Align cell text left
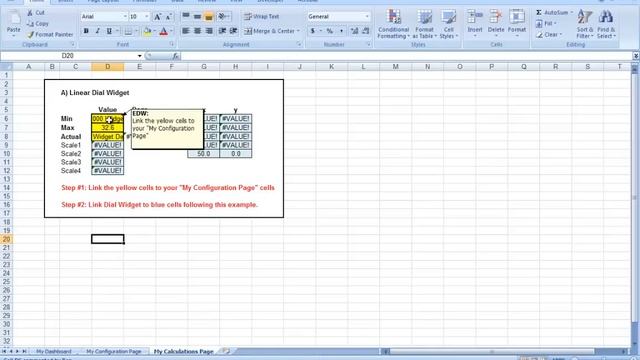640x360 pixels. coord(186,31)
